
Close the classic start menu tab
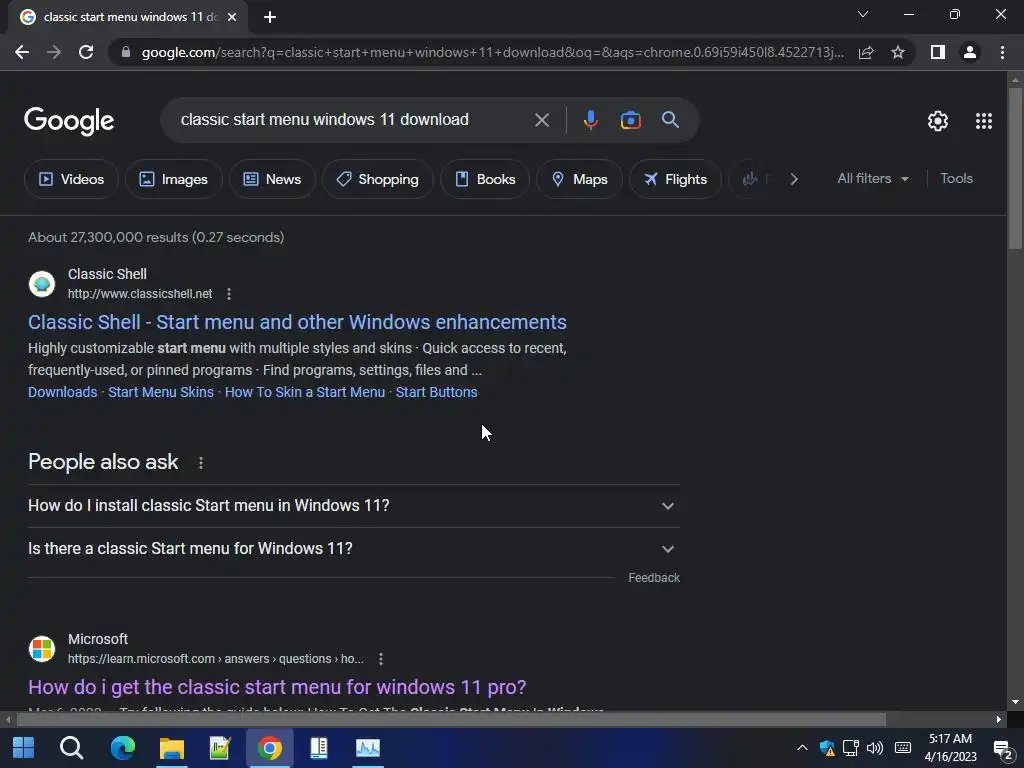coord(232,17)
